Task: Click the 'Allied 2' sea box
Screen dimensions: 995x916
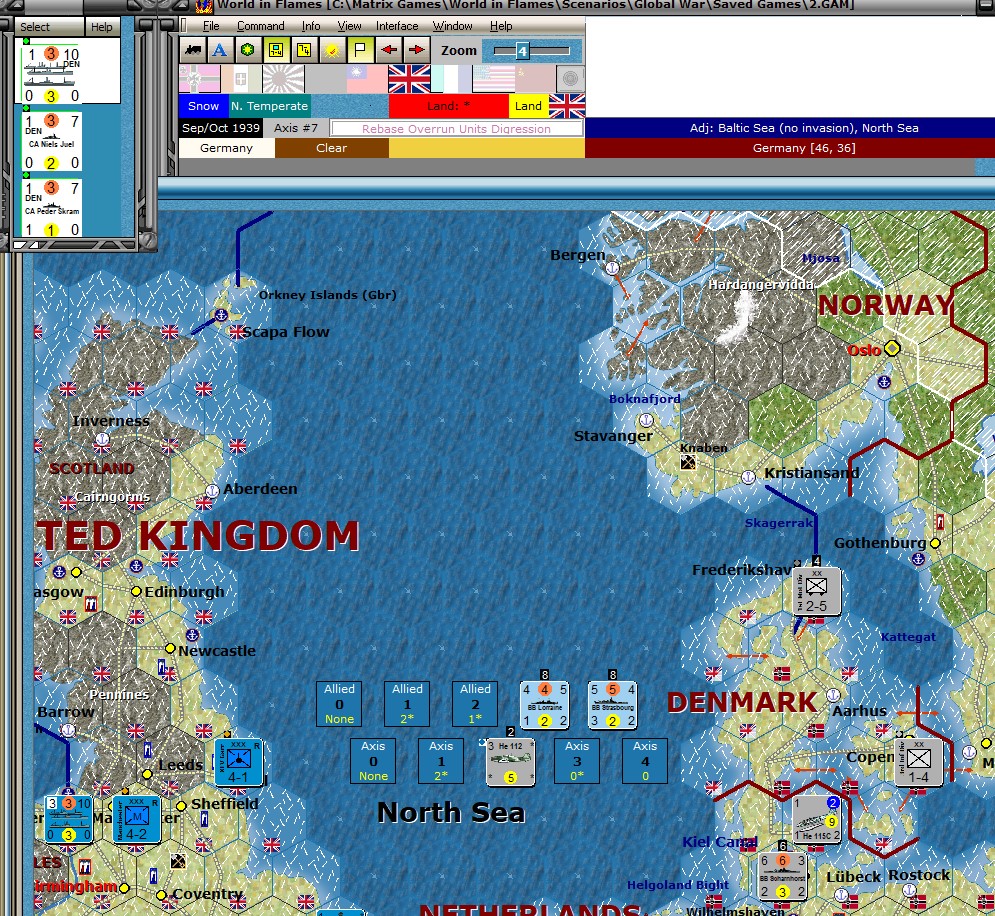Action: (475, 703)
